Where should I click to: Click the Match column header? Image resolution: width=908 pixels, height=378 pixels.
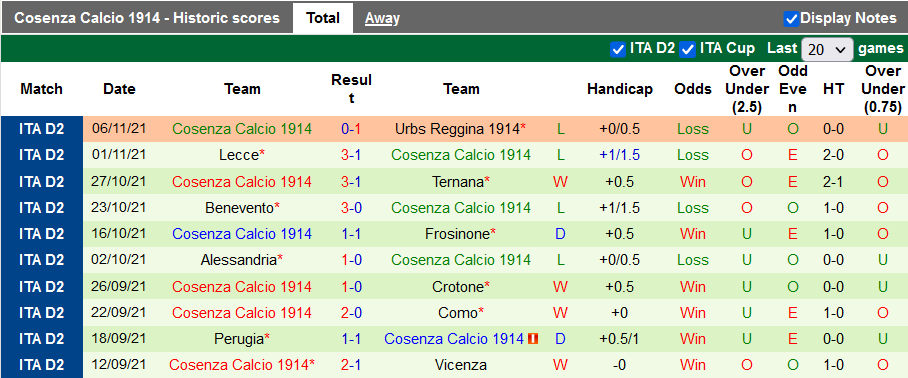41,89
